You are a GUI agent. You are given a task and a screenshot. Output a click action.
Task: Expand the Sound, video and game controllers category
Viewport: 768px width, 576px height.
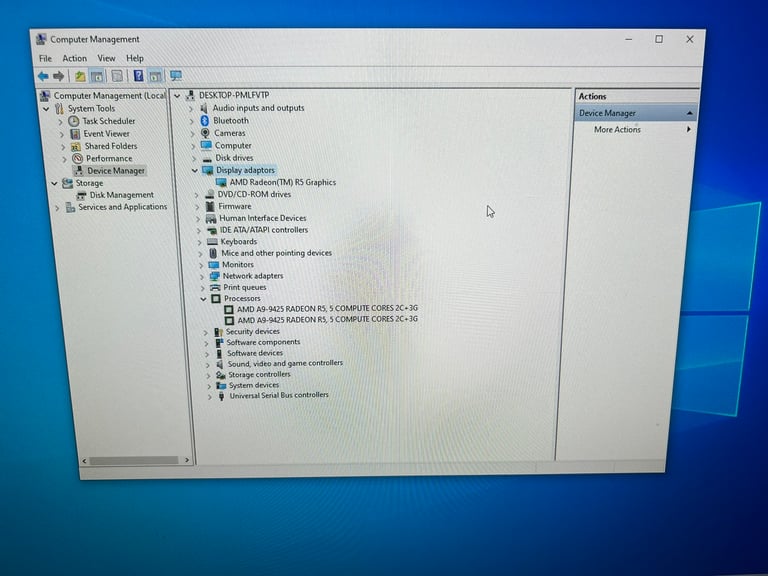point(207,364)
